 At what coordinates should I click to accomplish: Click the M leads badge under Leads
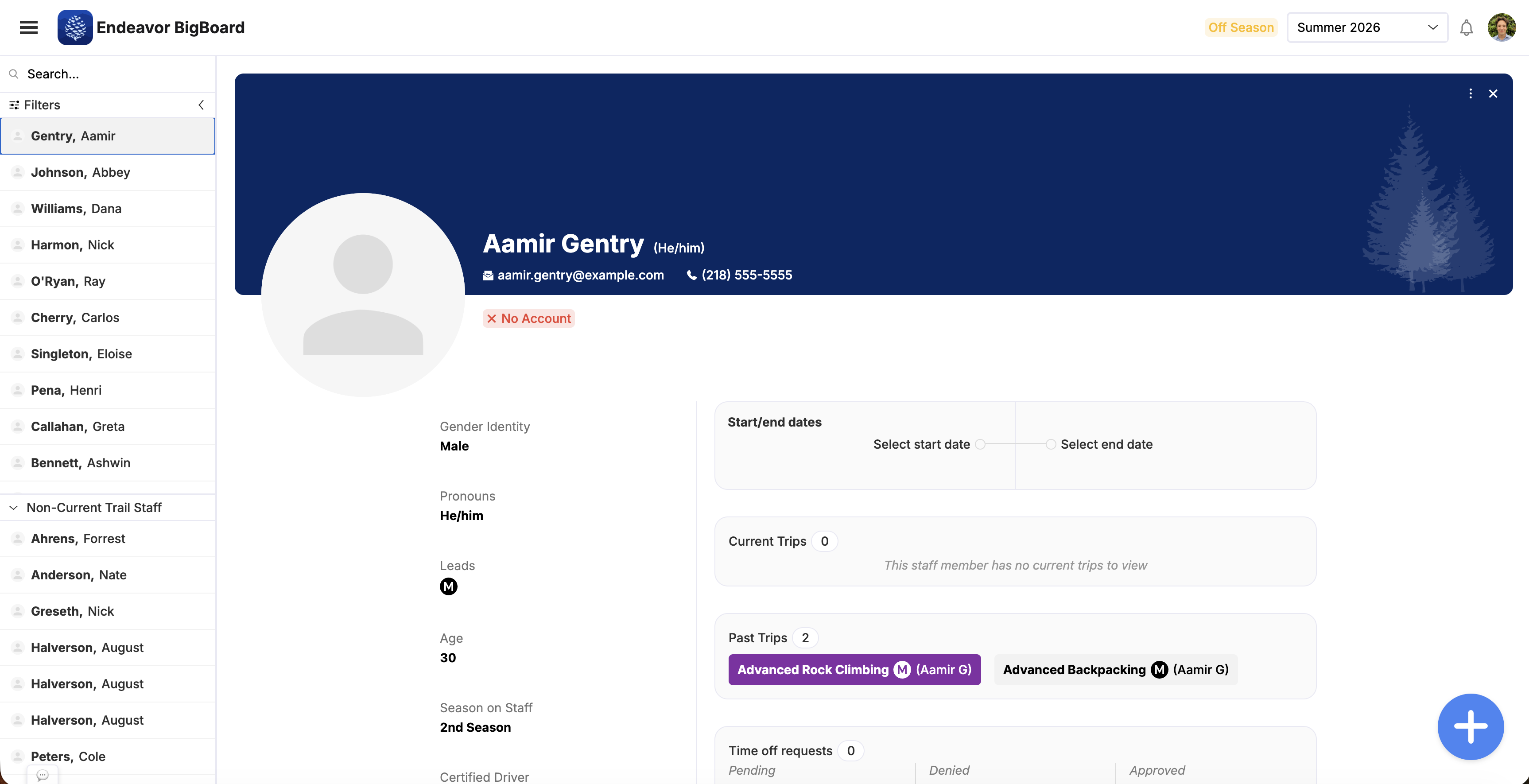click(x=449, y=586)
